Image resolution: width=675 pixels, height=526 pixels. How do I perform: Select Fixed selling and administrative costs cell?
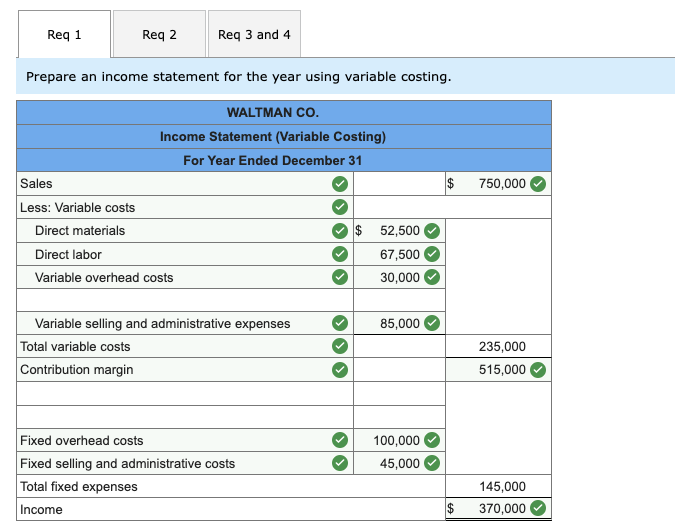click(185, 463)
